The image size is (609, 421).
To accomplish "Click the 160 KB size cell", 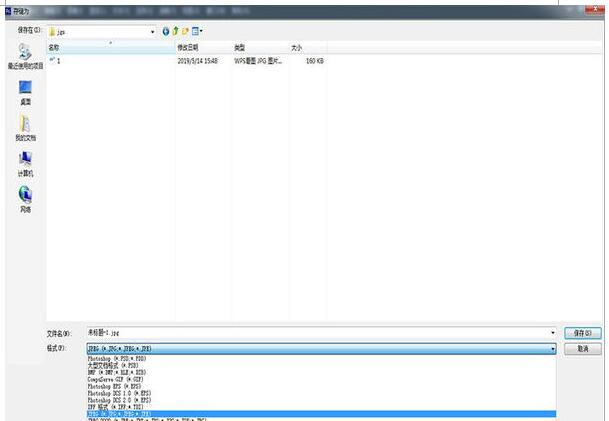I will point(315,61).
